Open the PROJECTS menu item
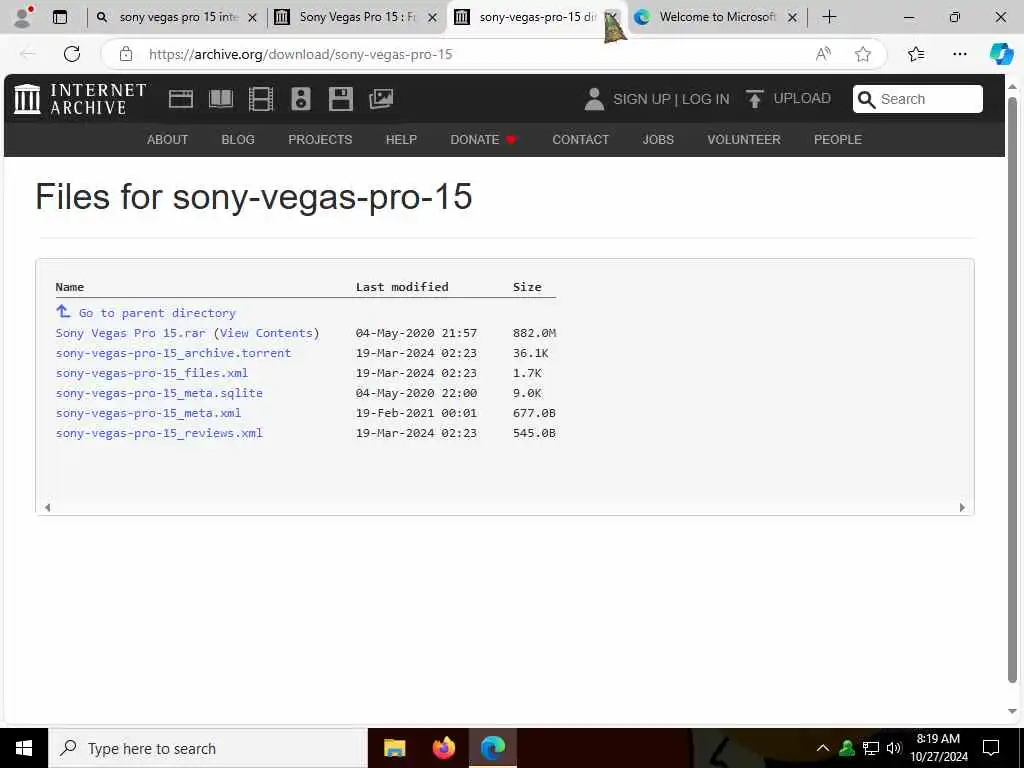 click(x=320, y=140)
